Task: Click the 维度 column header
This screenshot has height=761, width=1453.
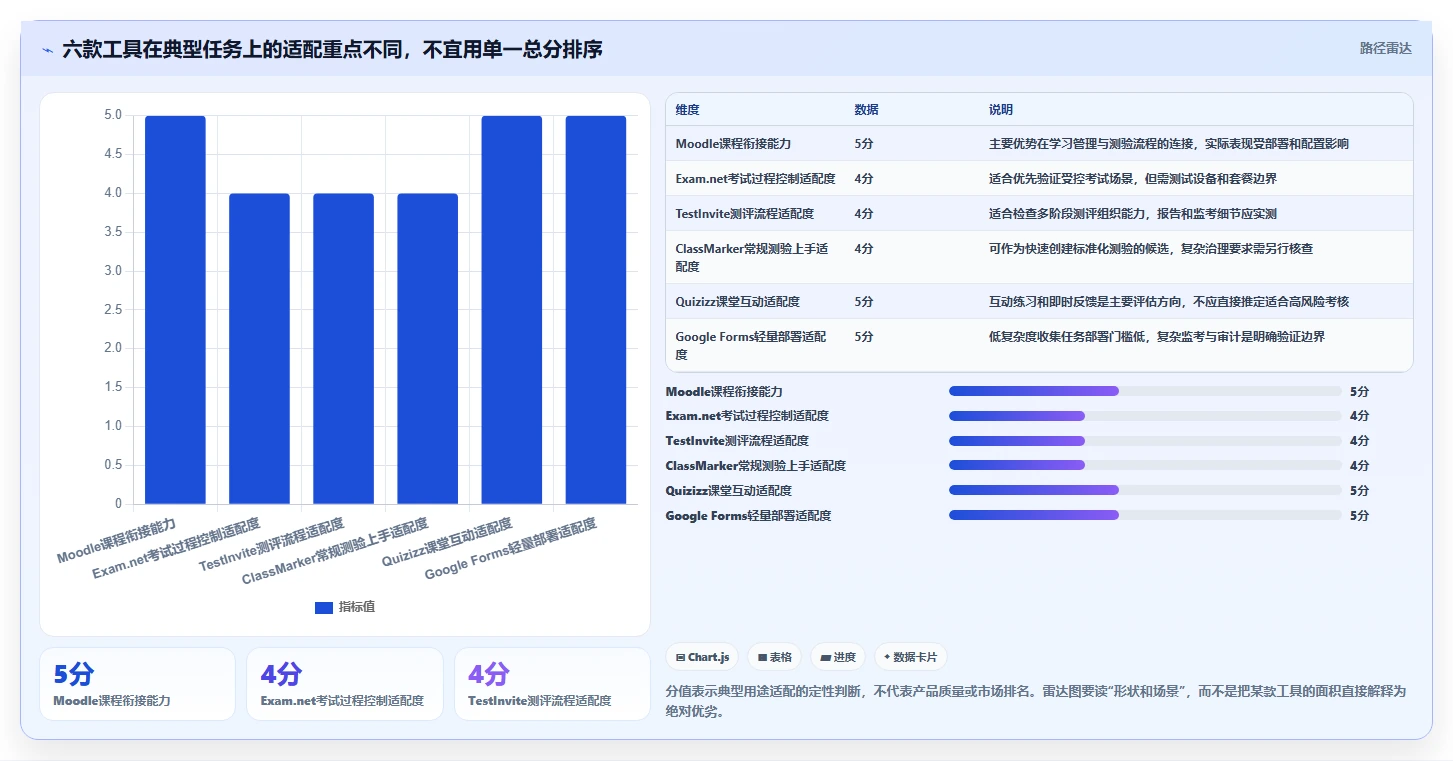Action: coord(687,110)
